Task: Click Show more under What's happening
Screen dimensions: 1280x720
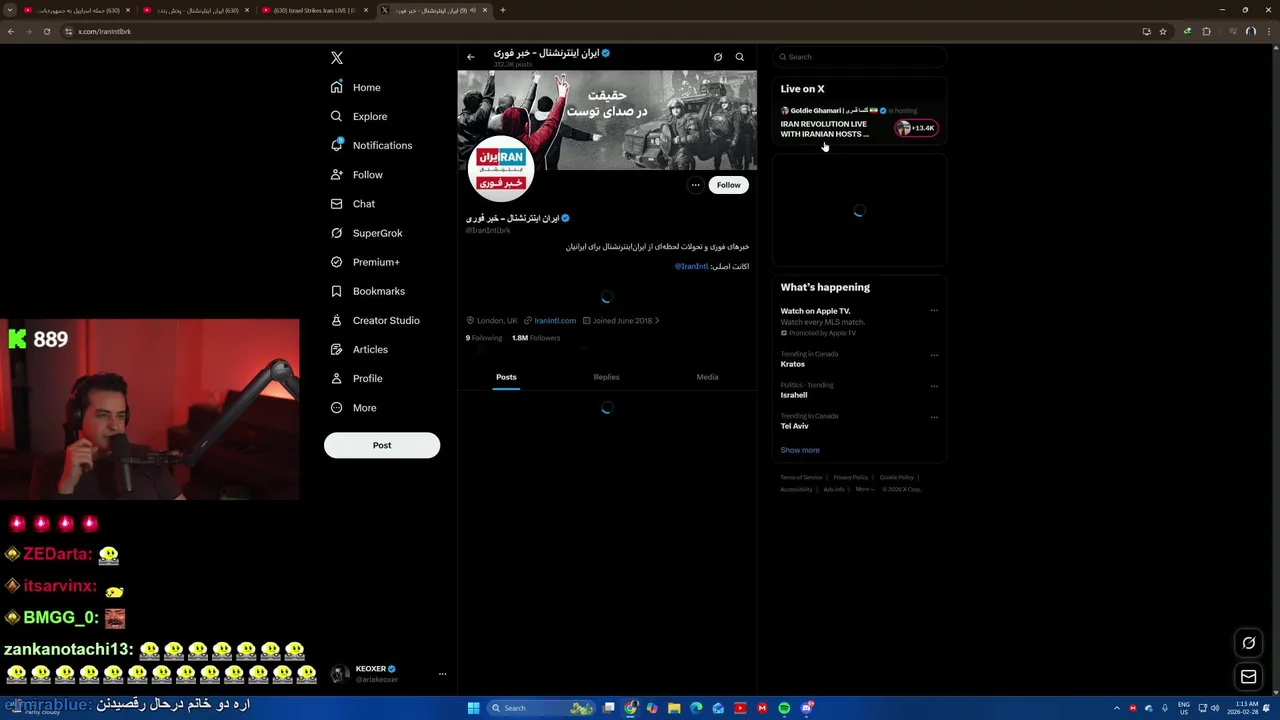Action: [800, 450]
